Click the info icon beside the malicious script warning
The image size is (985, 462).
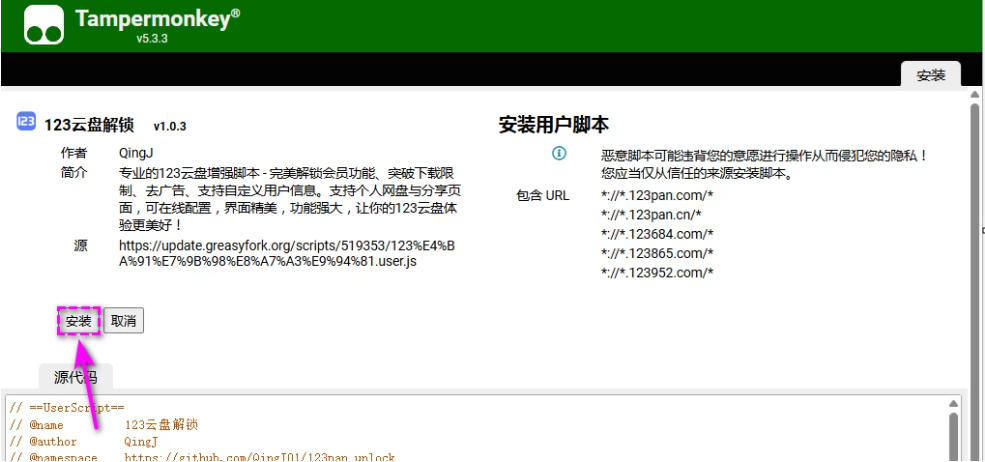pyautogui.click(x=558, y=153)
